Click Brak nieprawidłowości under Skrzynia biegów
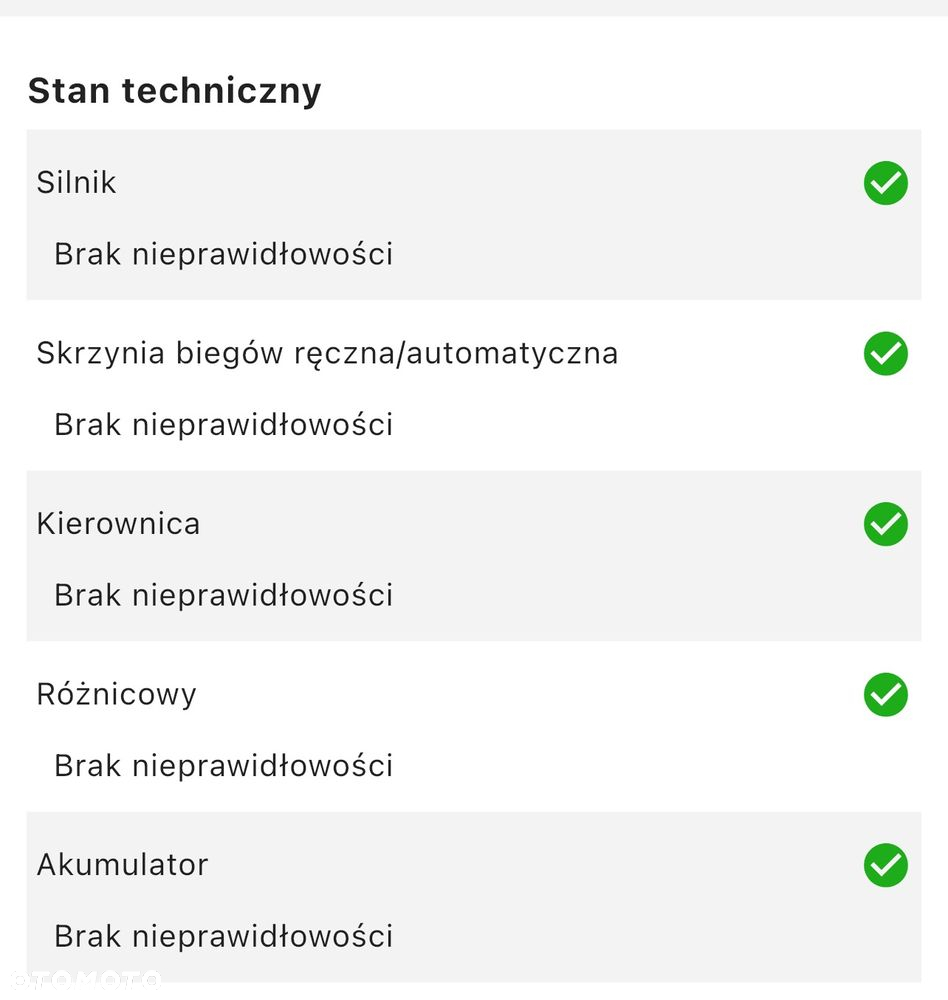This screenshot has width=948, height=1000. (224, 425)
